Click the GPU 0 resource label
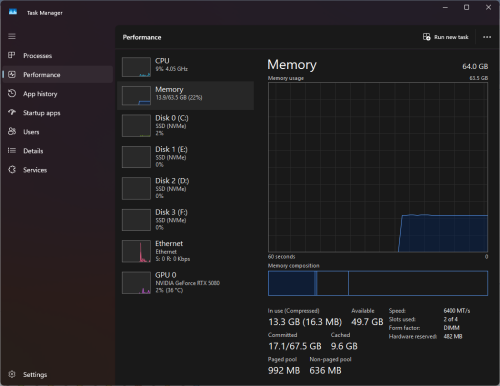This screenshot has height=386, width=500. [166, 275]
